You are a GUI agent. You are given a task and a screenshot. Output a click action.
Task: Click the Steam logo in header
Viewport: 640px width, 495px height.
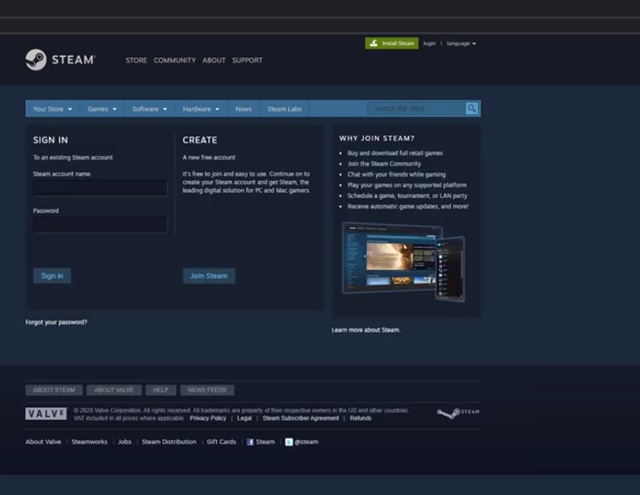click(x=60, y=60)
